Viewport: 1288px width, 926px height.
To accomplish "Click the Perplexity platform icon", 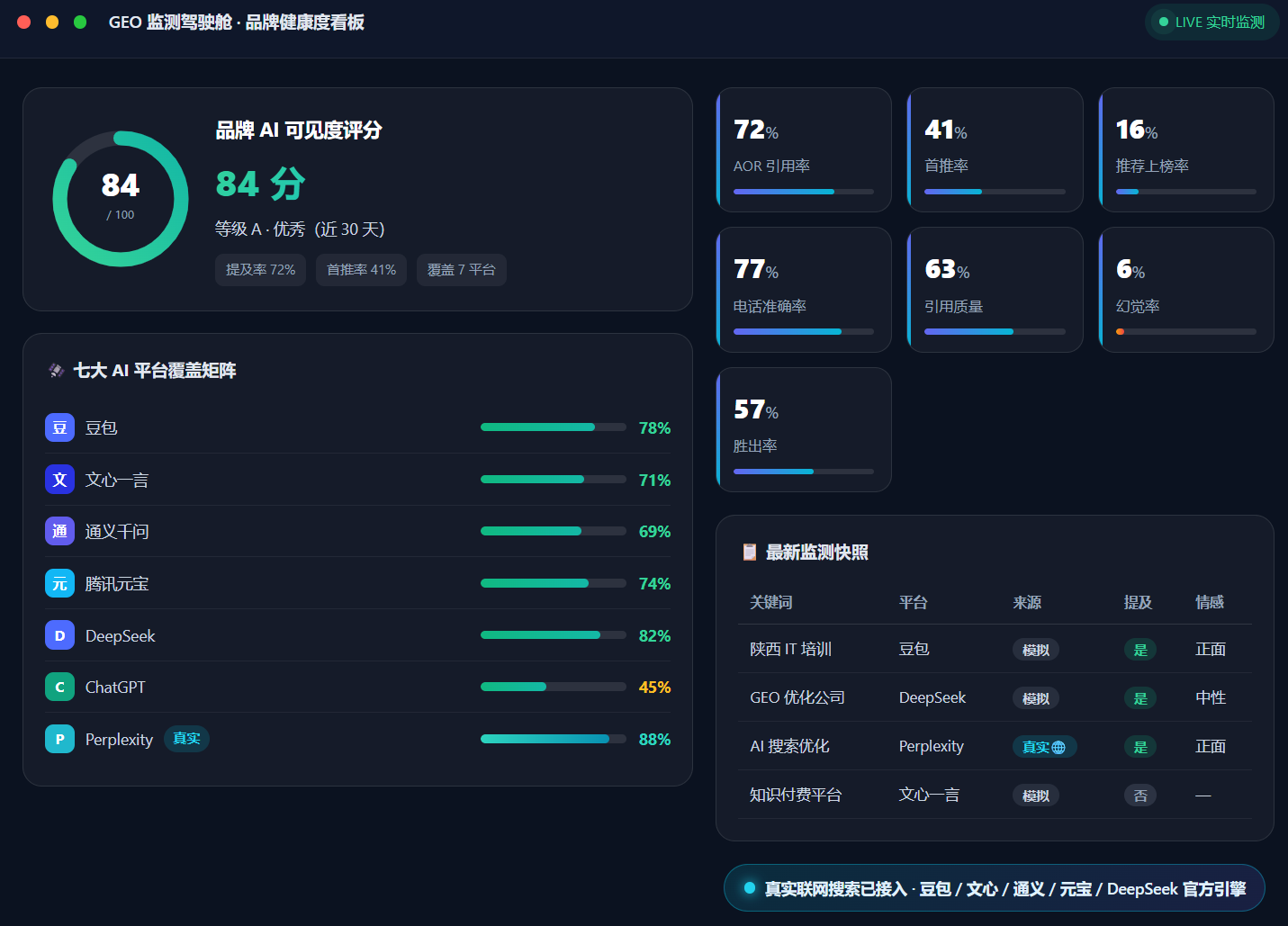I will pos(59,739).
